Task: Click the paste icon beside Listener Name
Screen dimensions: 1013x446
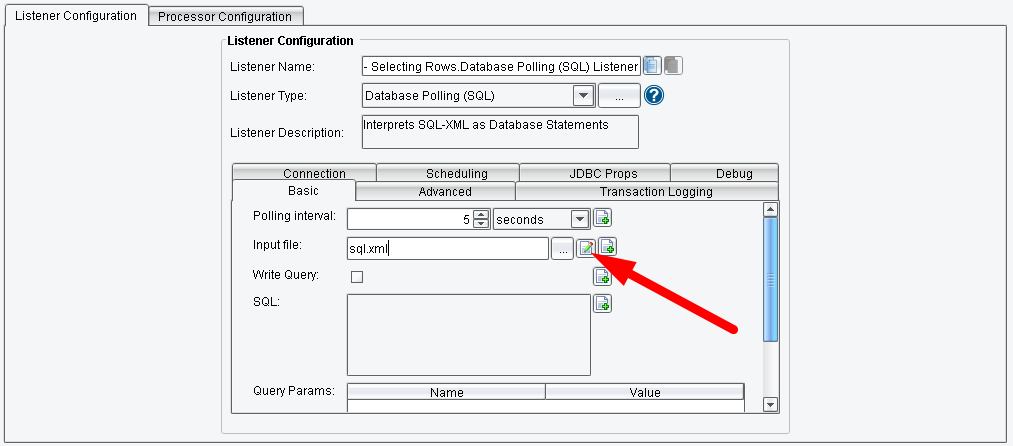Action: click(673, 66)
